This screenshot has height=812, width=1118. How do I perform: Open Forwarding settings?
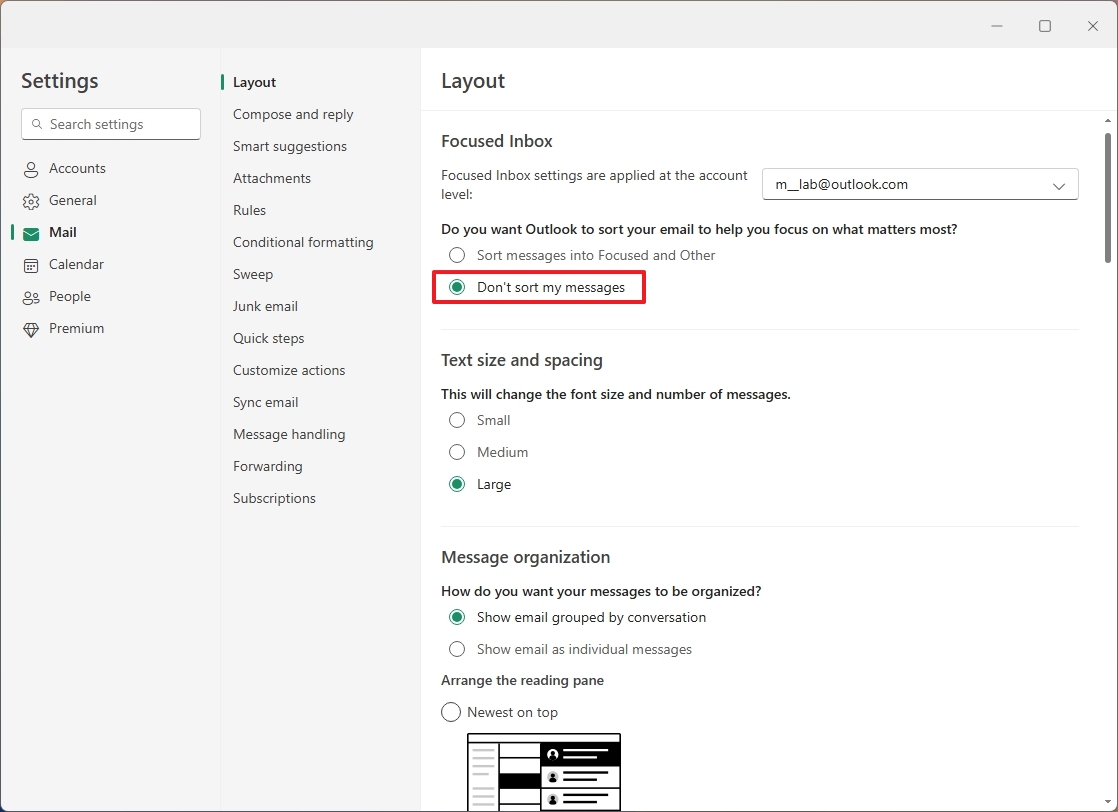click(267, 466)
